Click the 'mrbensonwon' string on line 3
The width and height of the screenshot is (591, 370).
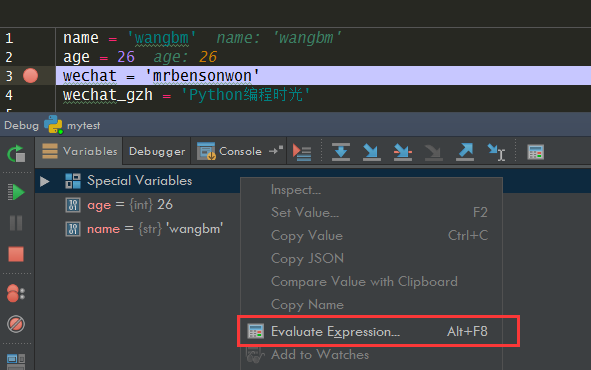202,76
